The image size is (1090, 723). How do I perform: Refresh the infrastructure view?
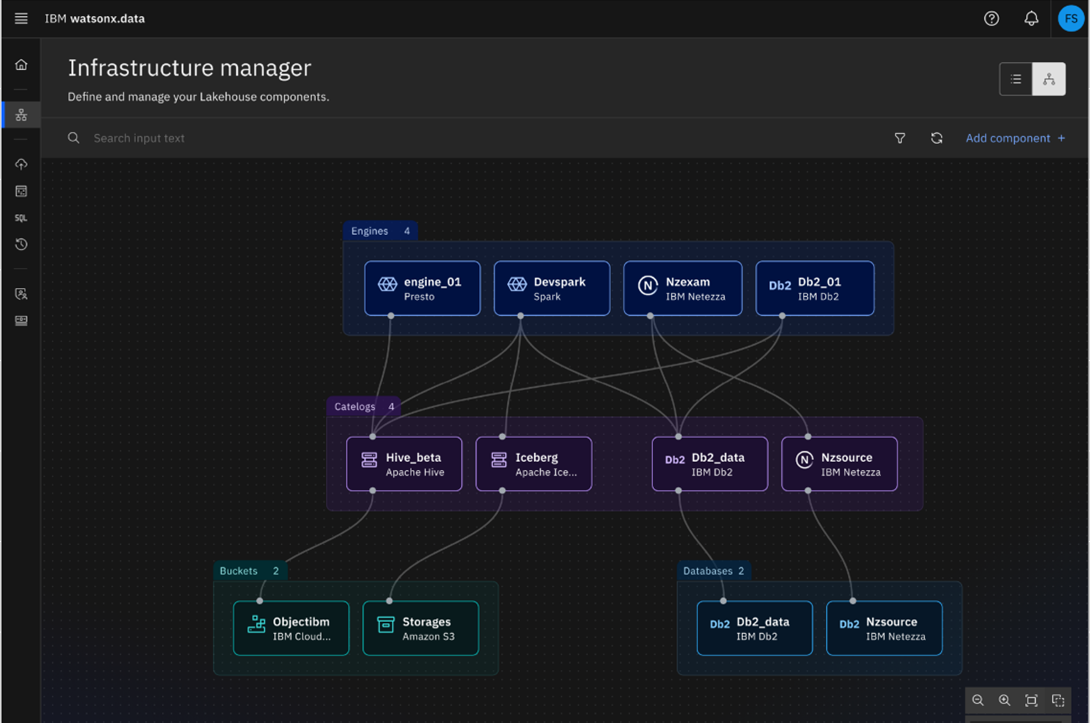936,138
